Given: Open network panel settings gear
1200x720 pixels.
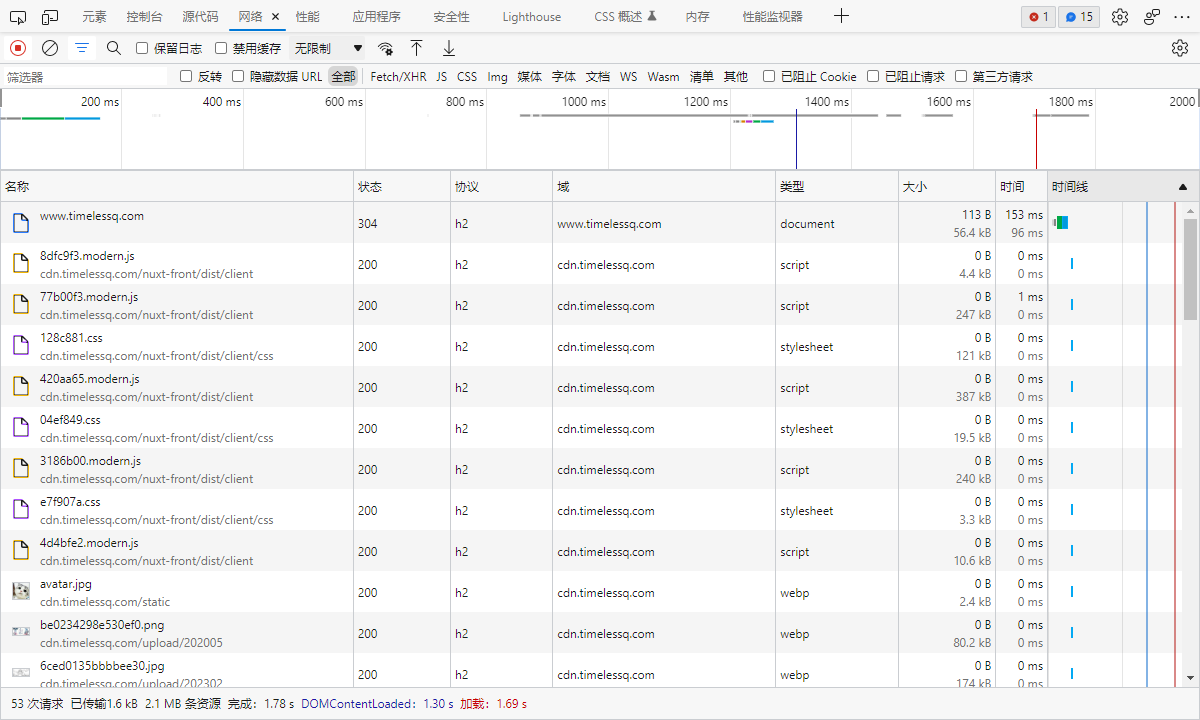Looking at the screenshot, I should [1180, 48].
